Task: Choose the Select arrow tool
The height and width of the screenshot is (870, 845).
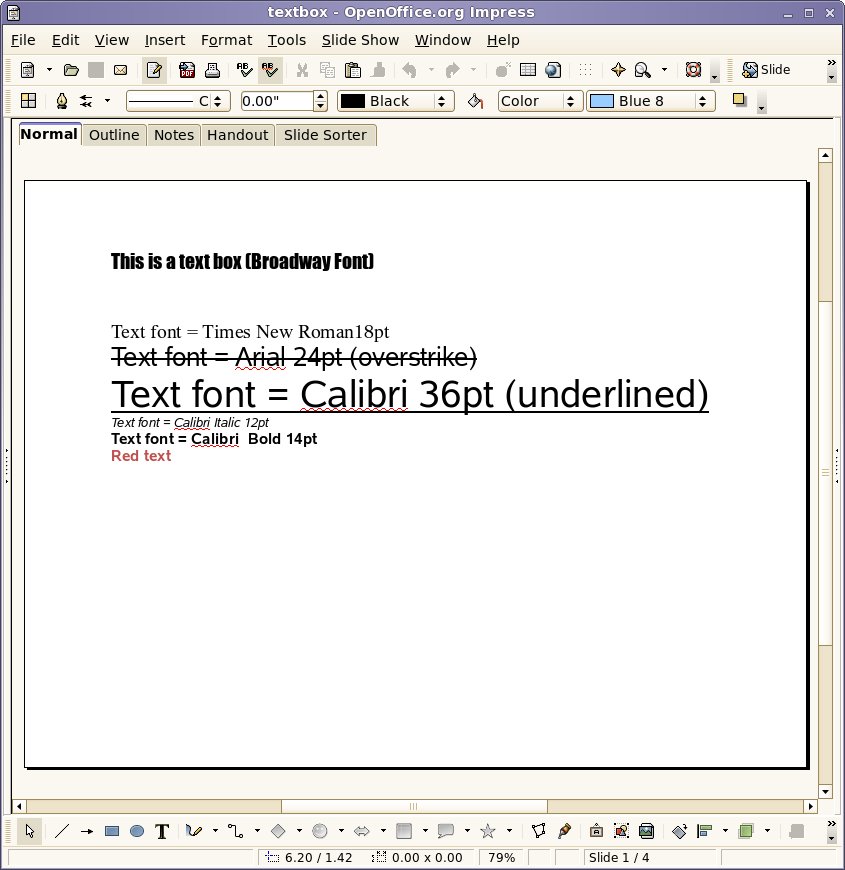Action: click(x=29, y=831)
